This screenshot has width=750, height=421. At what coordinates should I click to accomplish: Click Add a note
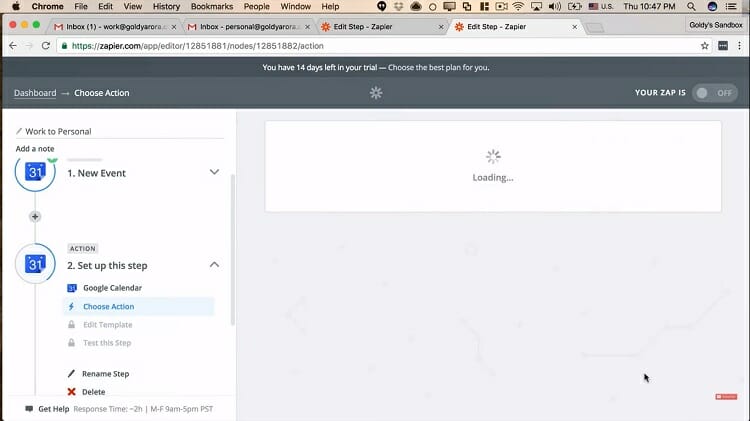35,149
